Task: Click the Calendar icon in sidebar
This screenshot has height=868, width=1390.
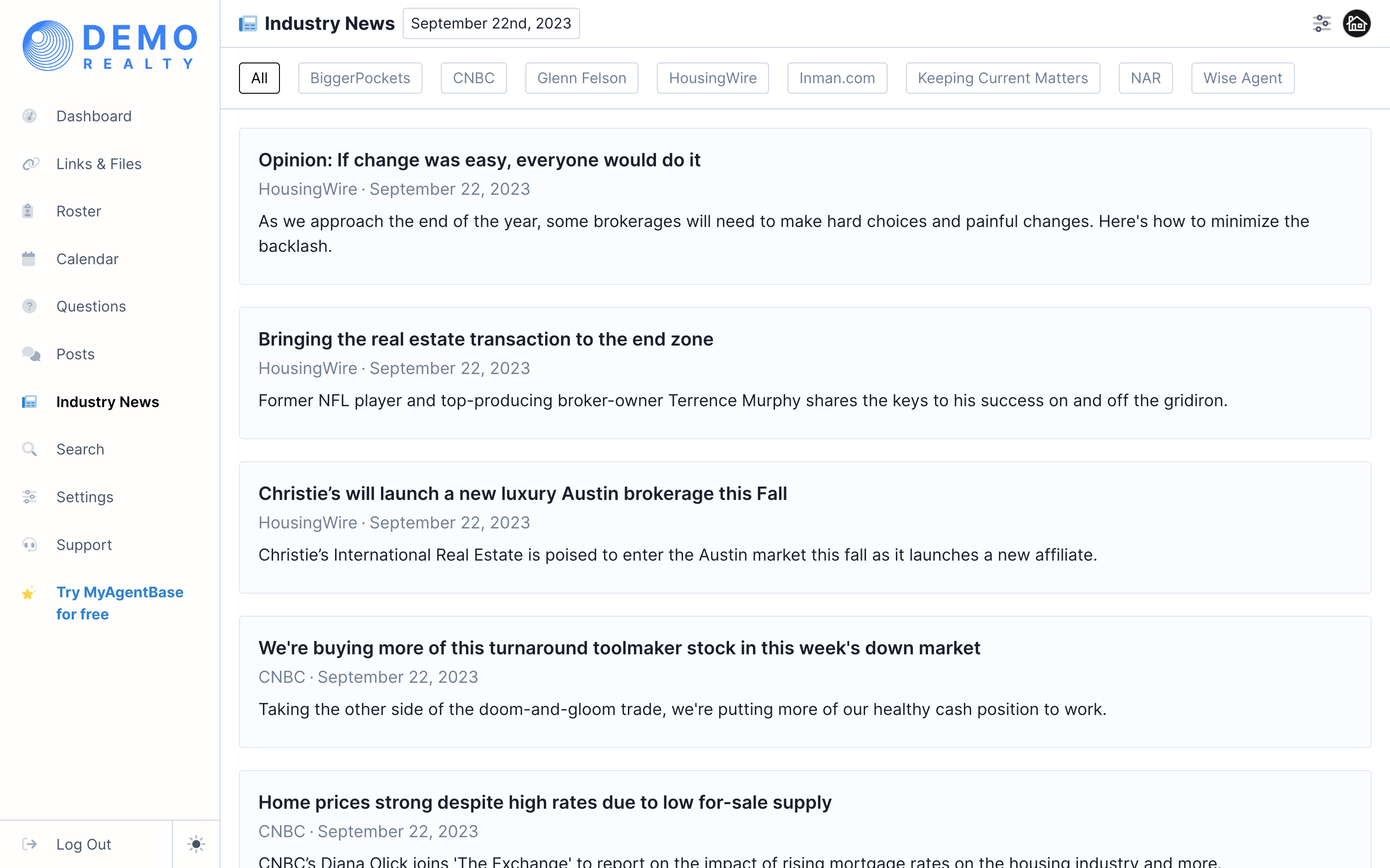Action: [x=28, y=259]
